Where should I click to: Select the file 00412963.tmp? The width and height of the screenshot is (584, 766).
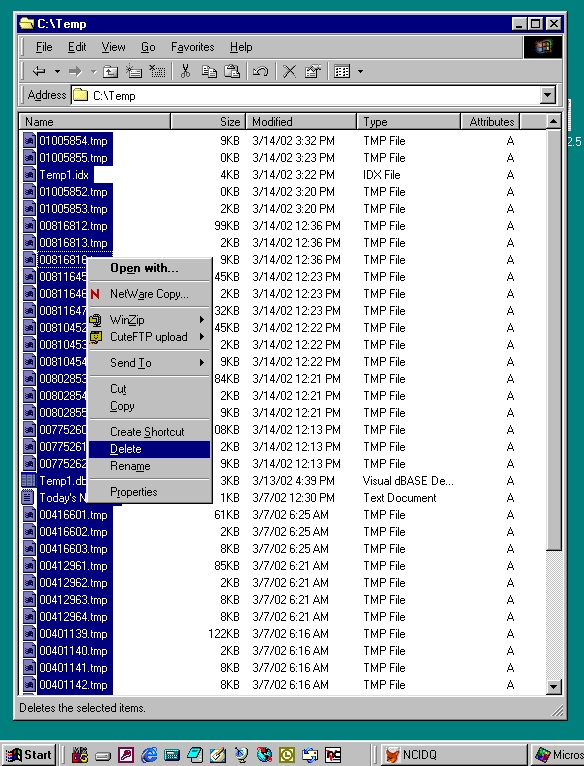coord(73,600)
